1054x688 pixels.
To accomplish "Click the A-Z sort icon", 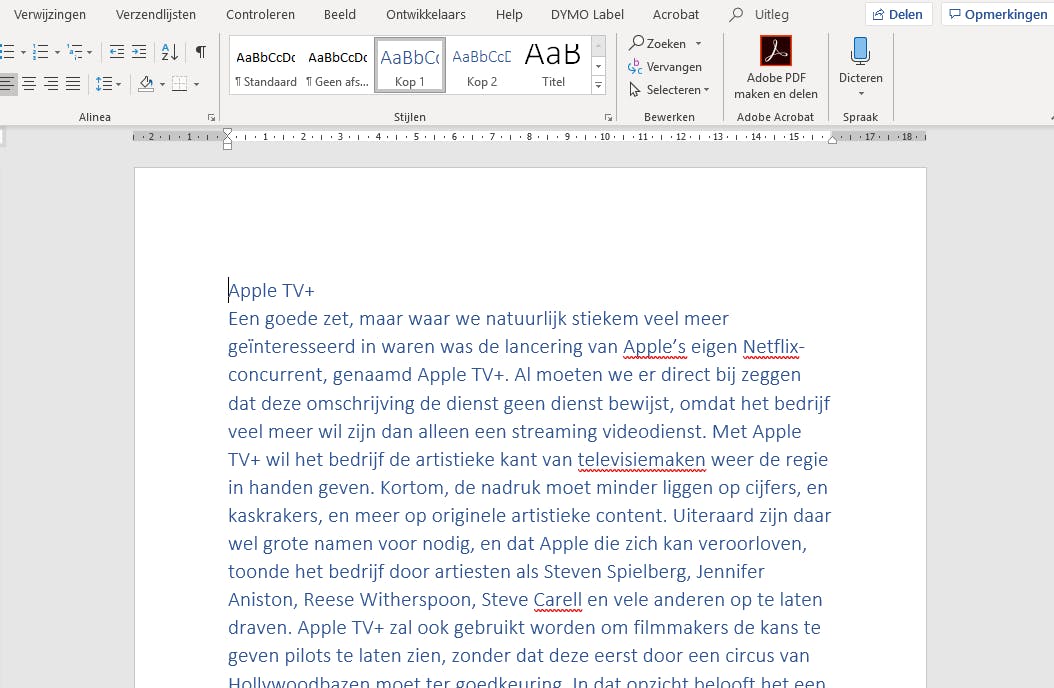I will pos(169,52).
